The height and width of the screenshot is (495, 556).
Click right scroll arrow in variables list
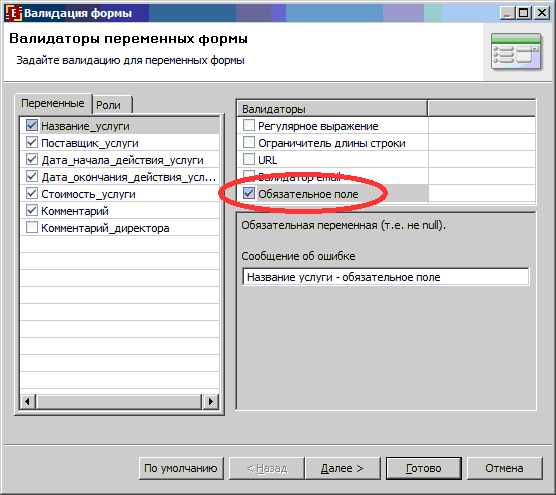pos(211,401)
